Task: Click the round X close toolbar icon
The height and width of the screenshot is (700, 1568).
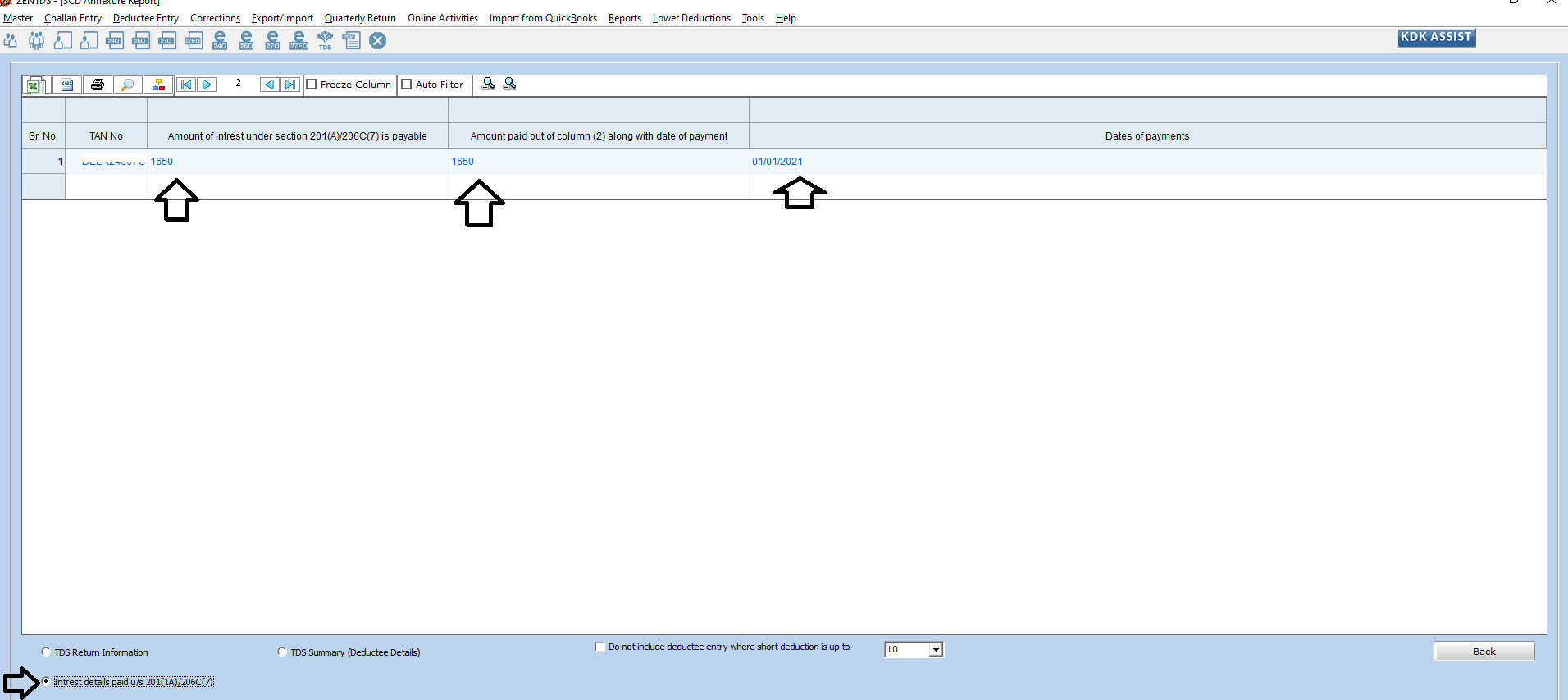Action: tap(377, 40)
